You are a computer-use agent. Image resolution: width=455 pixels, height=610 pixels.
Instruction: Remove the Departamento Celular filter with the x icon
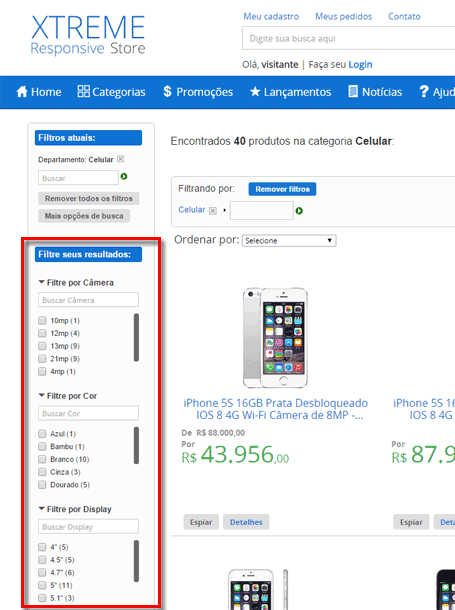click(121, 159)
